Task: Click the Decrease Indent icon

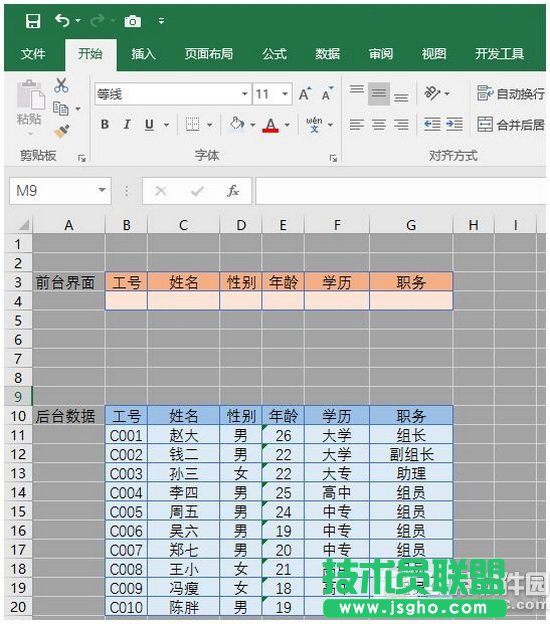Action: (x=432, y=125)
